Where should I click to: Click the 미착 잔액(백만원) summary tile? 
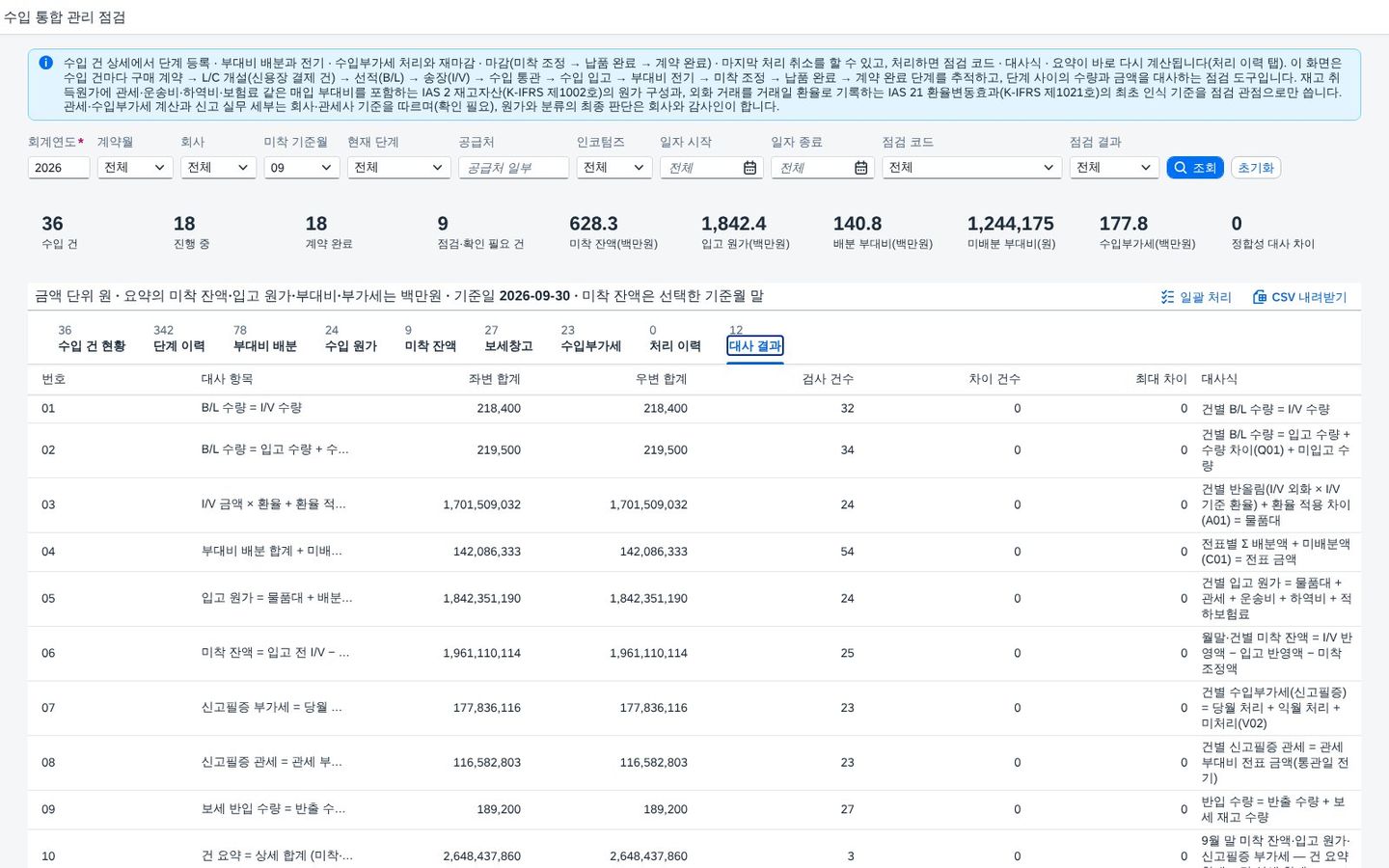coord(613,232)
